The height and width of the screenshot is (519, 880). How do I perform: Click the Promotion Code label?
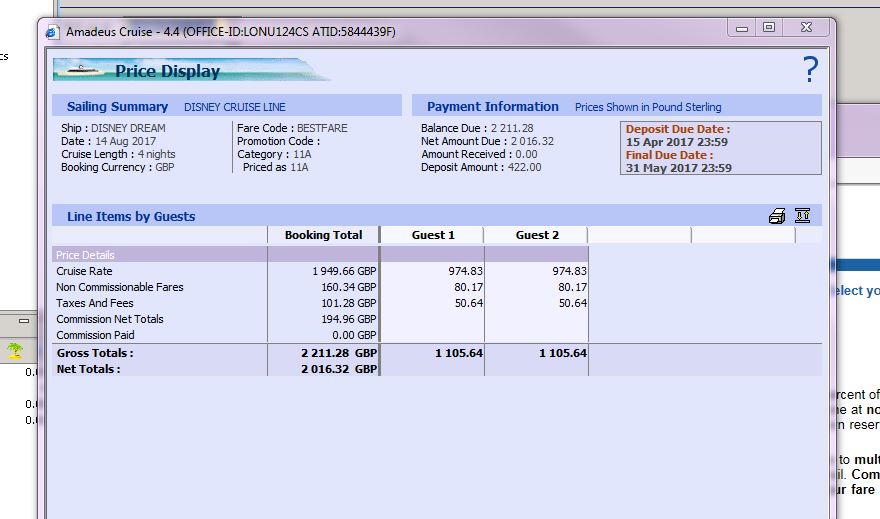tap(278, 141)
